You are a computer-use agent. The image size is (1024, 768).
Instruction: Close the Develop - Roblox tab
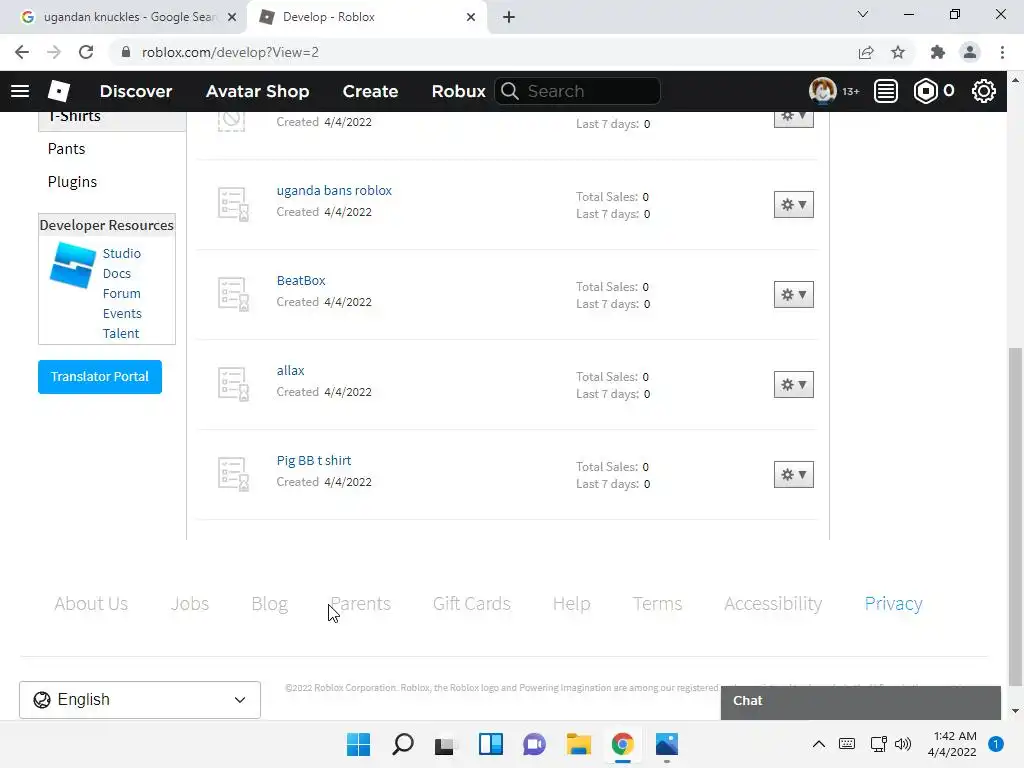(x=471, y=17)
